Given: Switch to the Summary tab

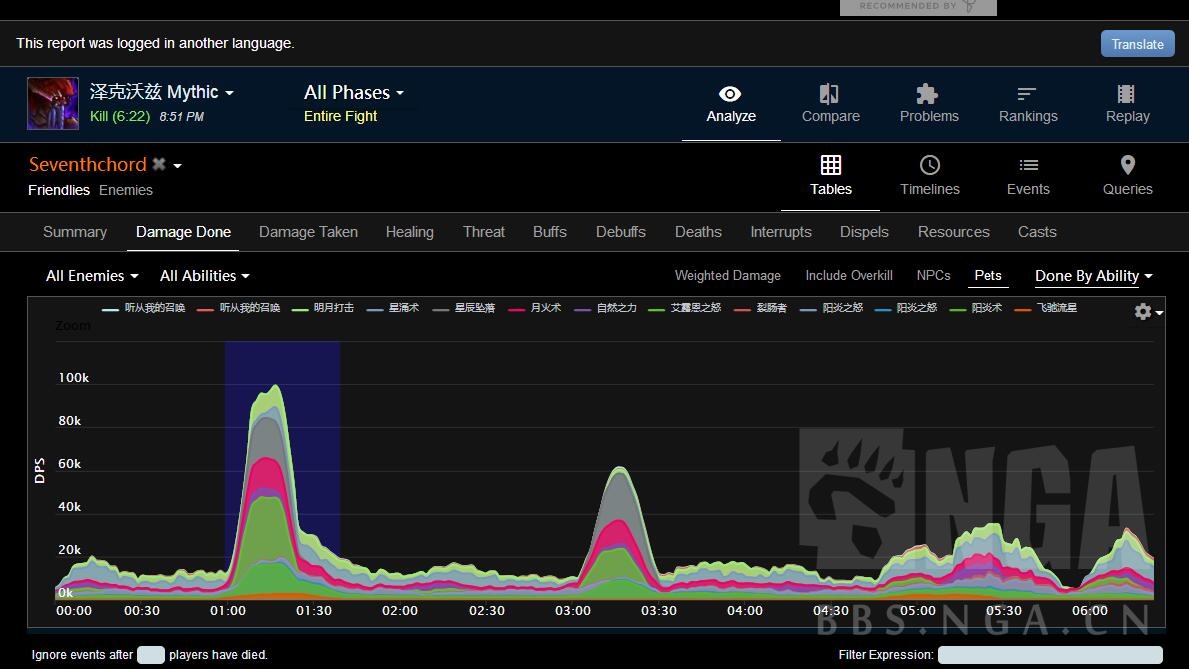Looking at the screenshot, I should pyautogui.click(x=74, y=232).
